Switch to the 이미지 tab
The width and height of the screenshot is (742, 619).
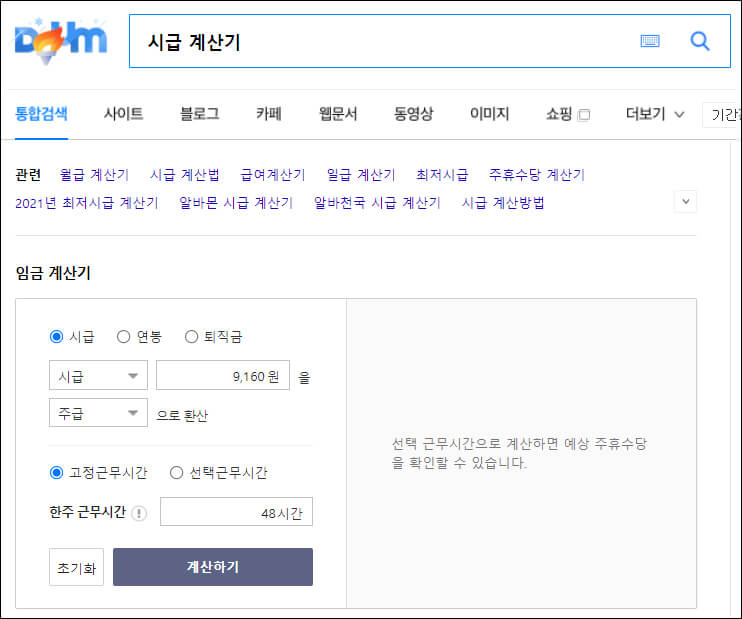pyautogui.click(x=489, y=114)
